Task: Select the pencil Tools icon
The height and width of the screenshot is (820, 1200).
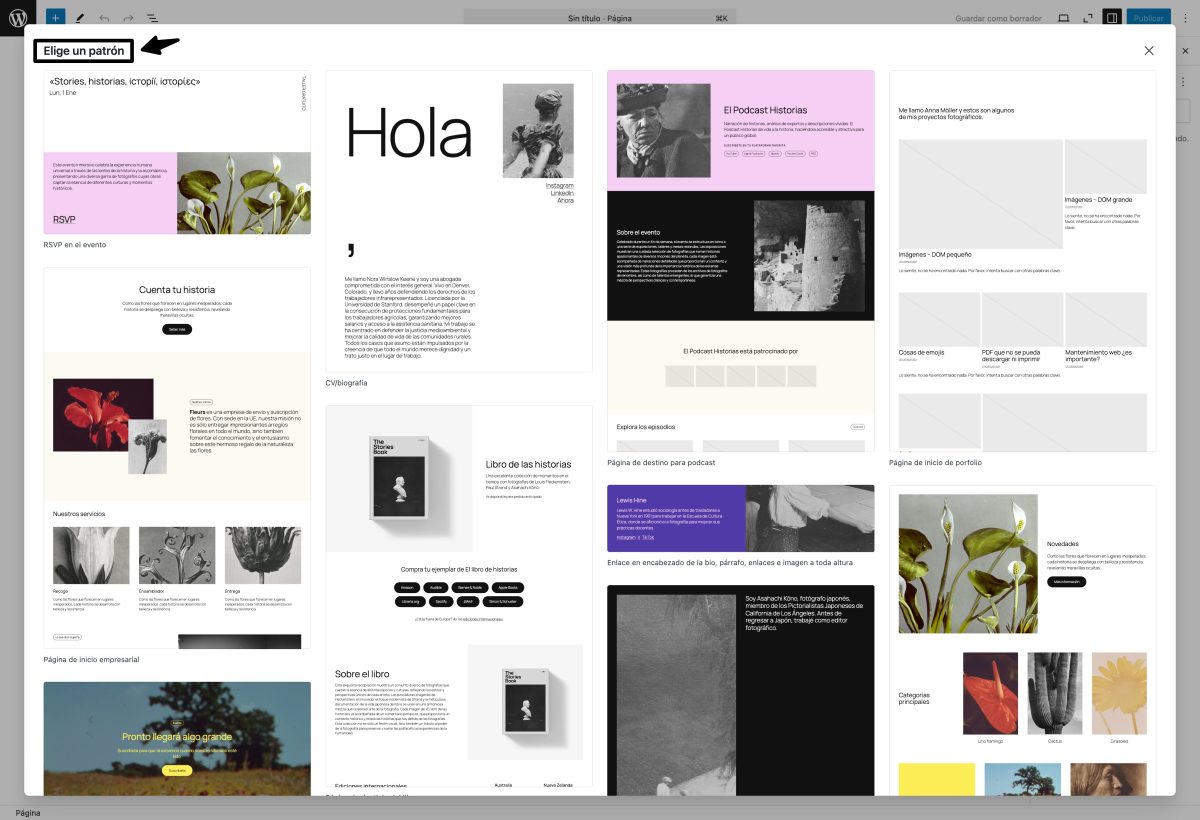Action: [x=80, y=18]
